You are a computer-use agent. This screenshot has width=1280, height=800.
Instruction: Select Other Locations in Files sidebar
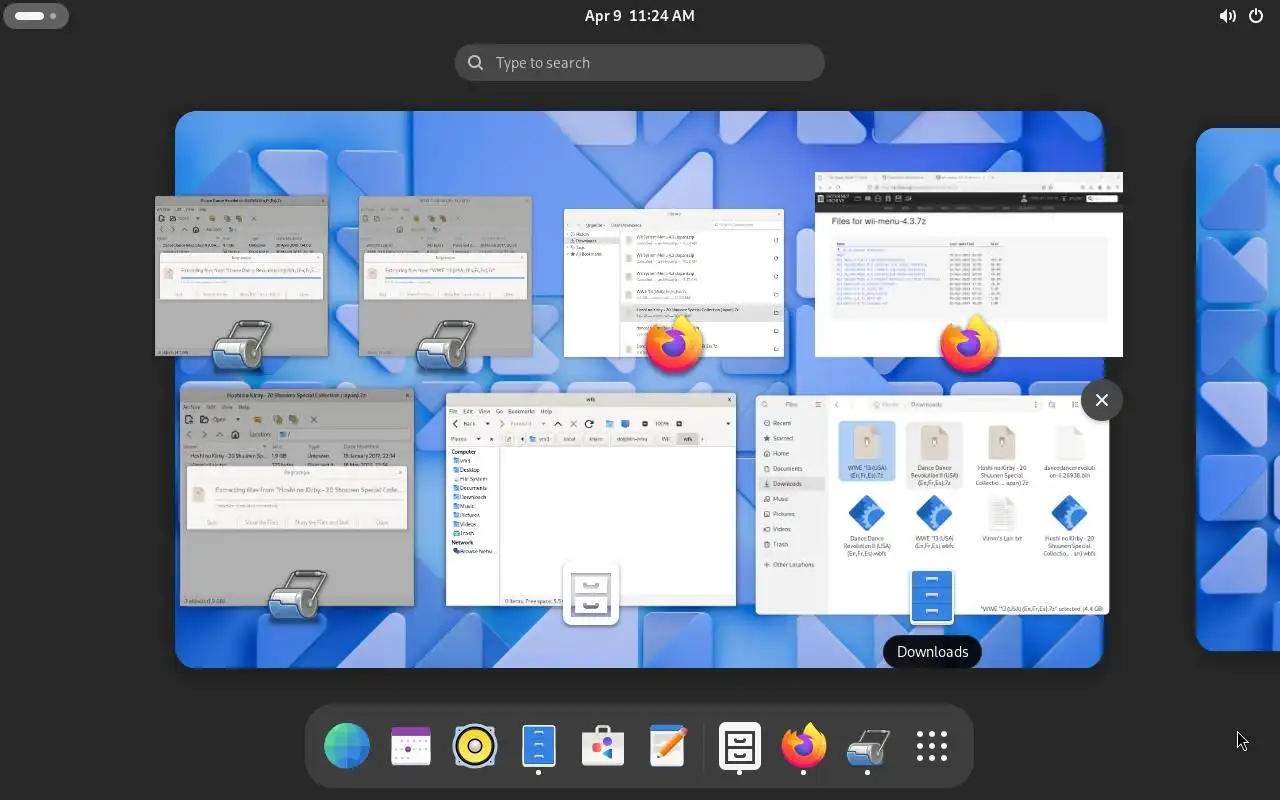tap(789, 564)
